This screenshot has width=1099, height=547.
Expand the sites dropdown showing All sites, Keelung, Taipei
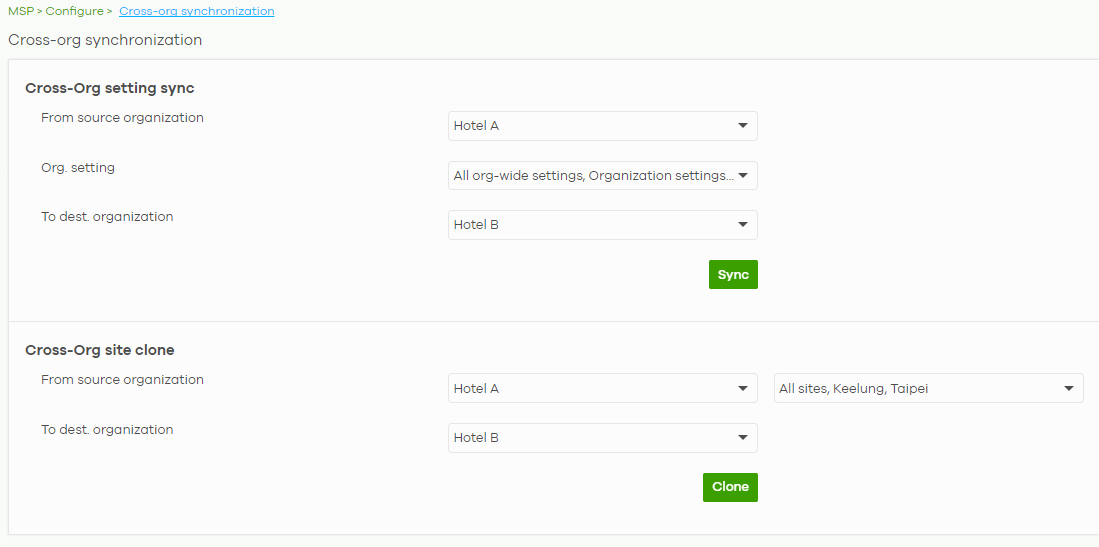(x=929, y=388)
